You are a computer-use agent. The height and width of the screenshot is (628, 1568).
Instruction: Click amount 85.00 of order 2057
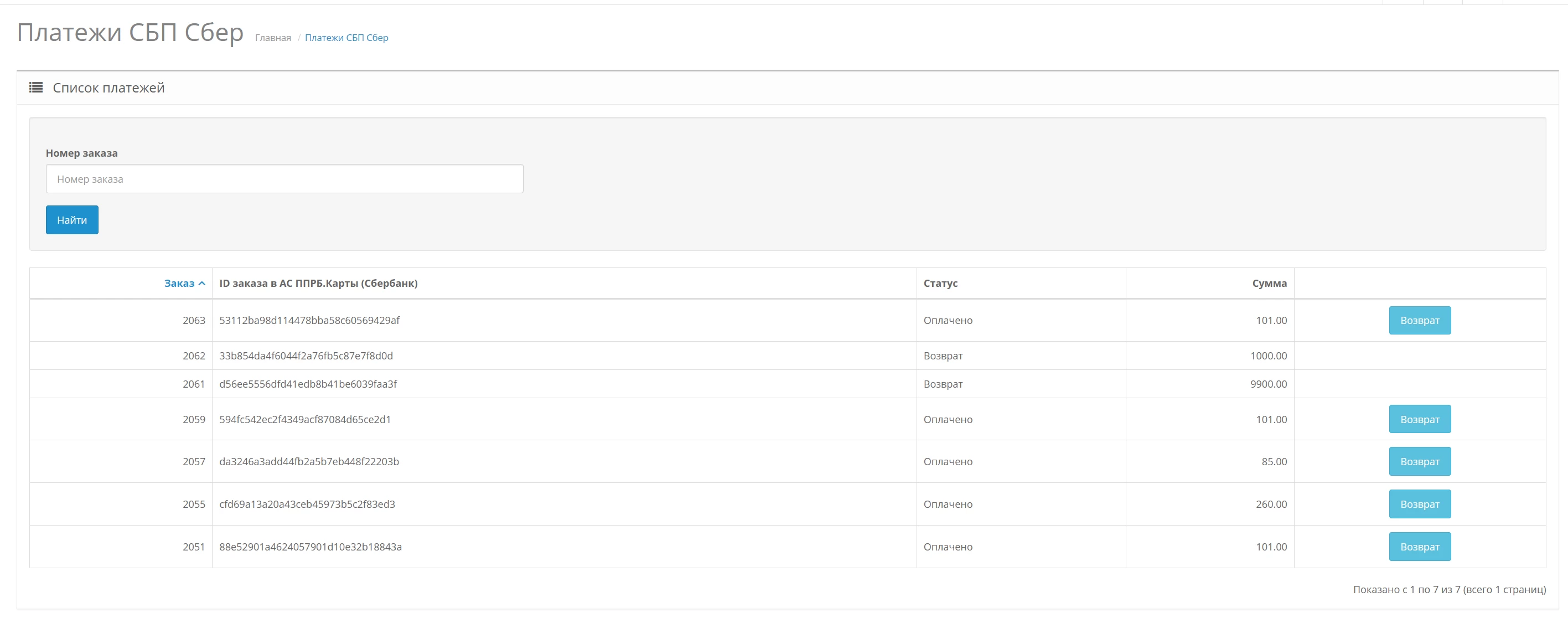click(1274, 462)
